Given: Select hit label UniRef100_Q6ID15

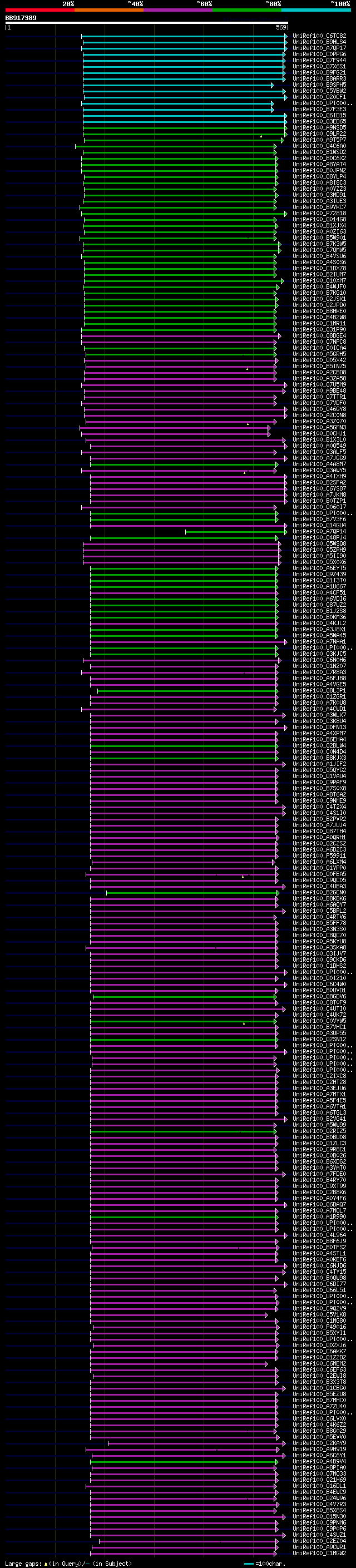Looking at the screenshot, I should [x=319, y=116].
